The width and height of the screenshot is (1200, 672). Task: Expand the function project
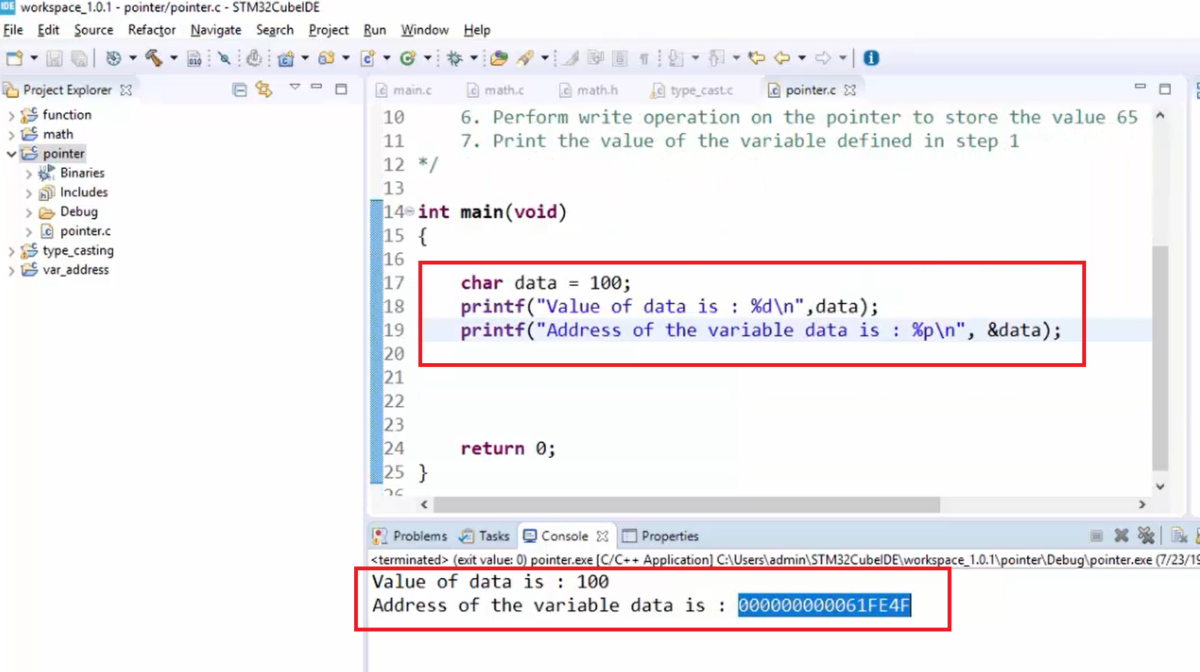11,115
